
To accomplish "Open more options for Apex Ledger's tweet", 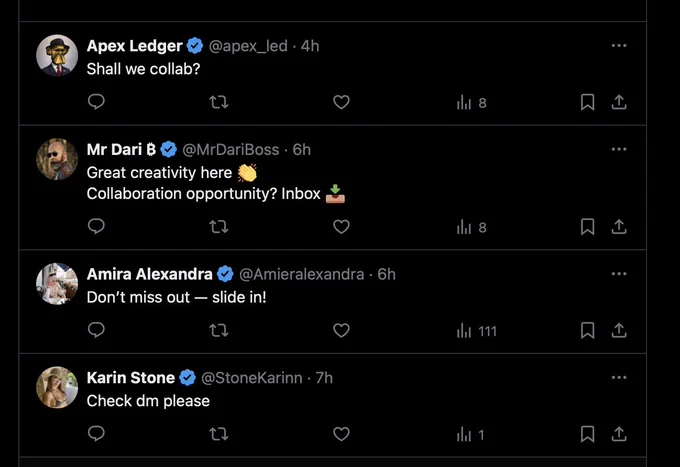I will 619,46.
